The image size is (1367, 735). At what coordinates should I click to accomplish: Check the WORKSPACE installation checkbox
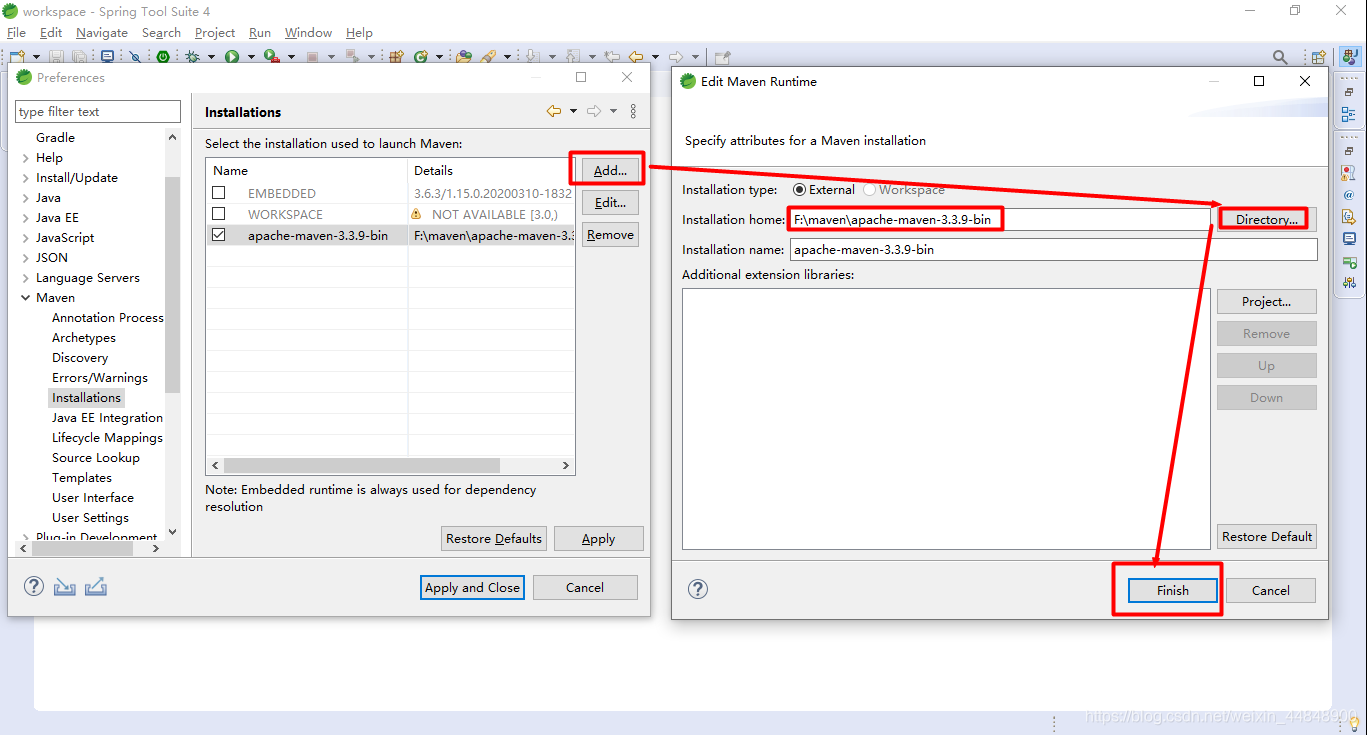(x=219, y=214)
